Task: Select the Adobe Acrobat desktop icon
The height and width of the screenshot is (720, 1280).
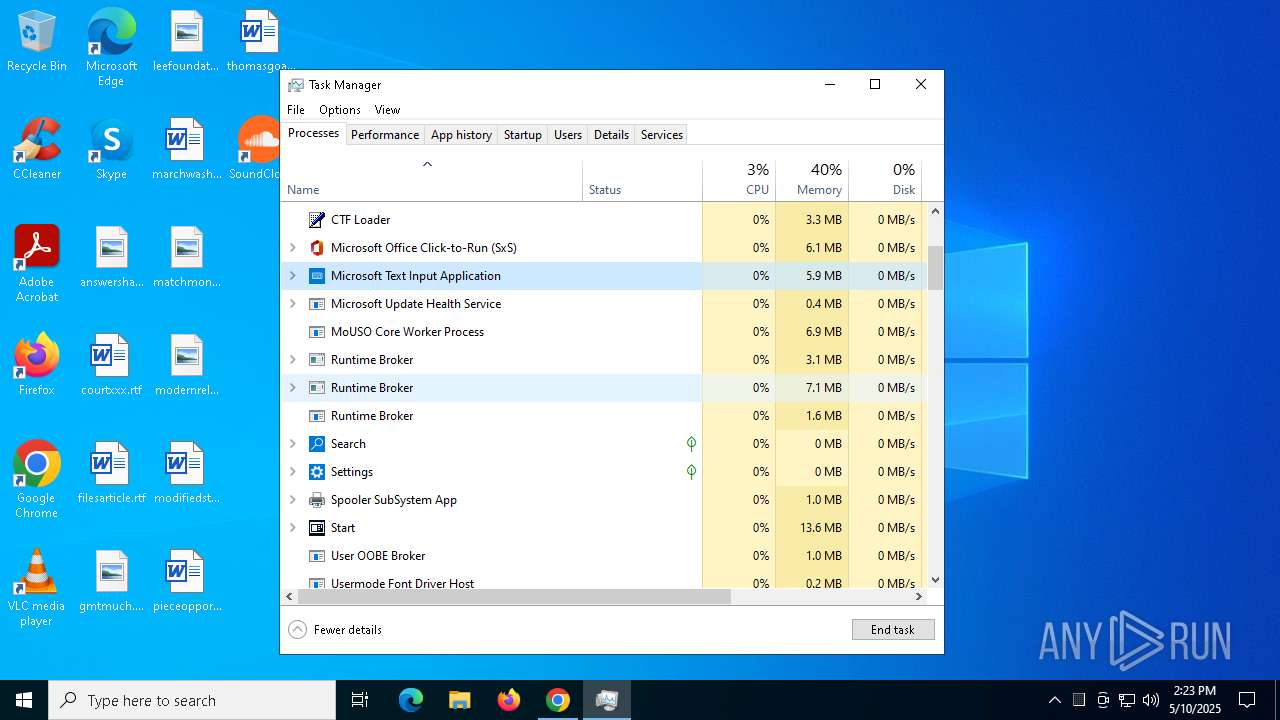Action: pyautogui.click(x=37, y=264)
